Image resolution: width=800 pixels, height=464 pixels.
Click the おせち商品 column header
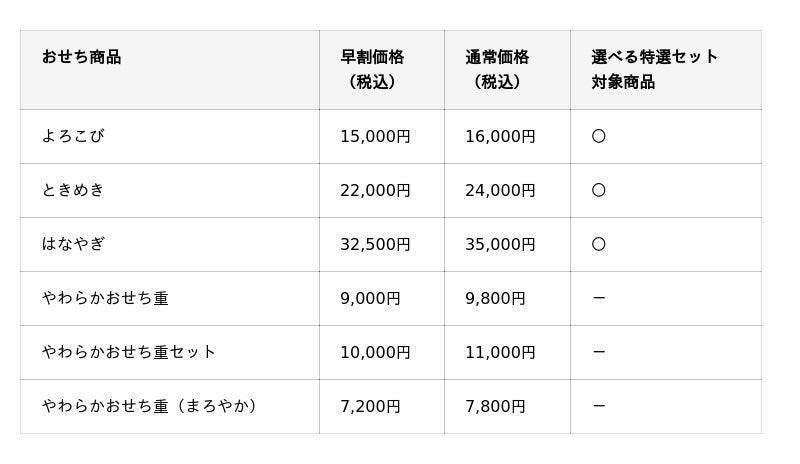coord(81,57)
